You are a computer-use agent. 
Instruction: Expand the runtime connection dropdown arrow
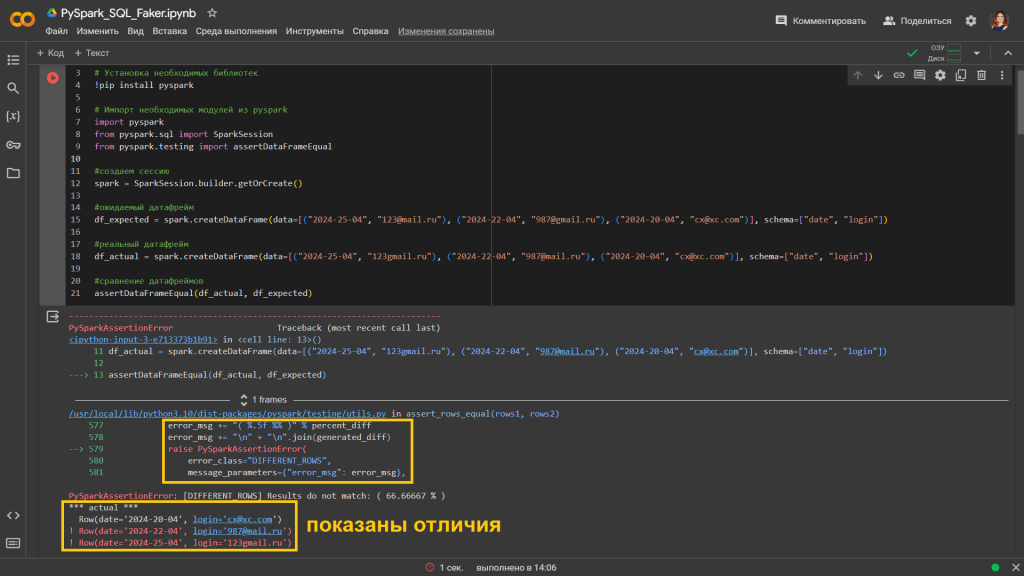pos(977,54)
